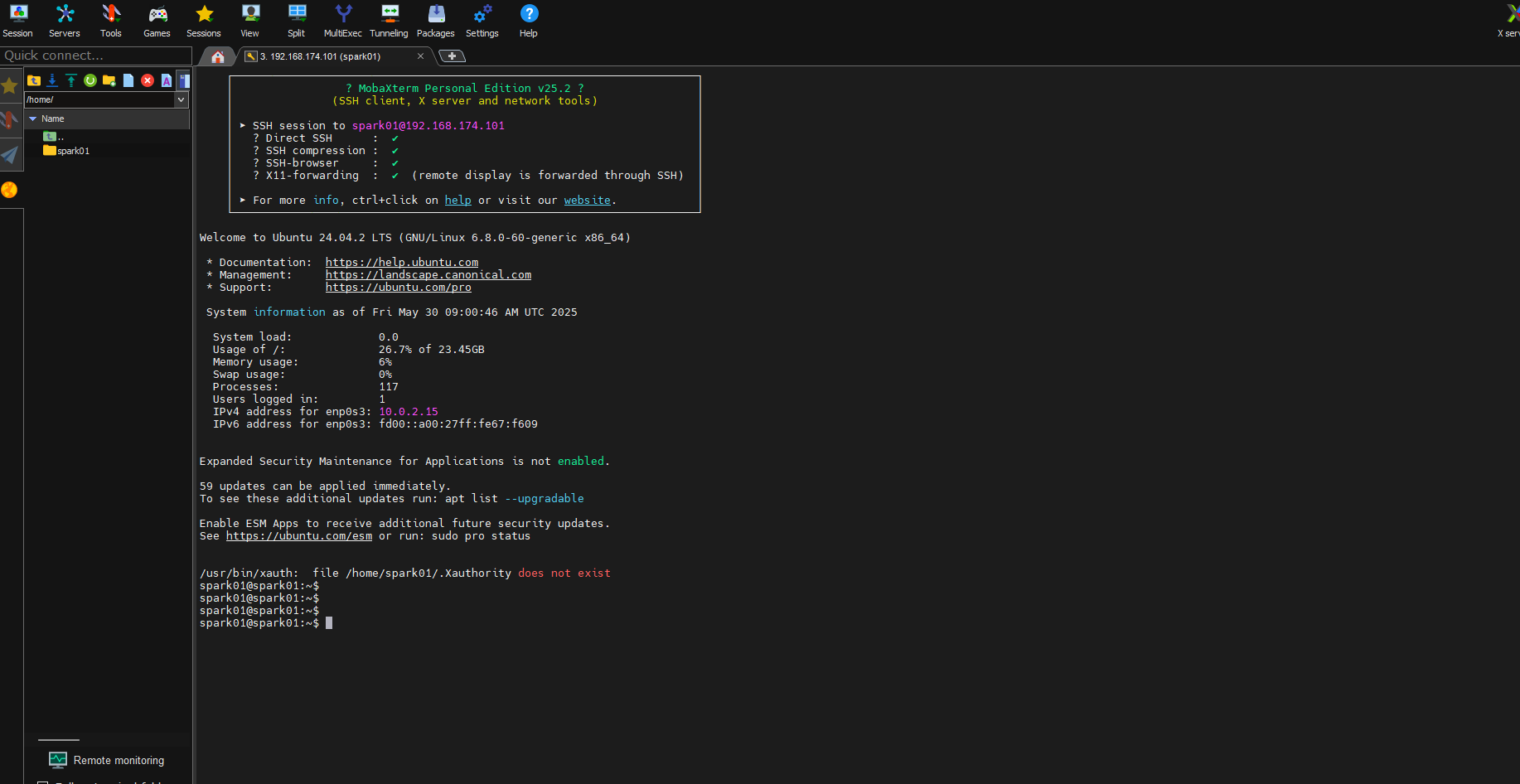The height and width of the screenshot is (784, 1520).
Task: Go to parent folder in SFTP toolbar
Action: pos(34,80)
